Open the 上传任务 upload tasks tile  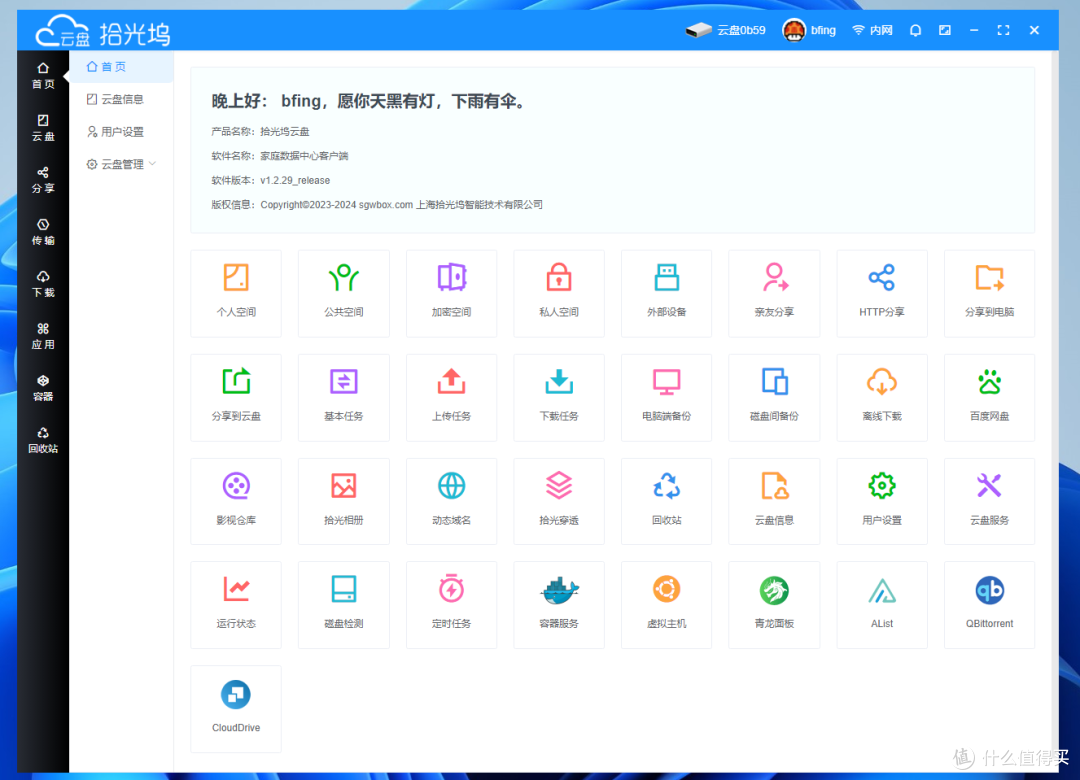(x=451, y=397)
